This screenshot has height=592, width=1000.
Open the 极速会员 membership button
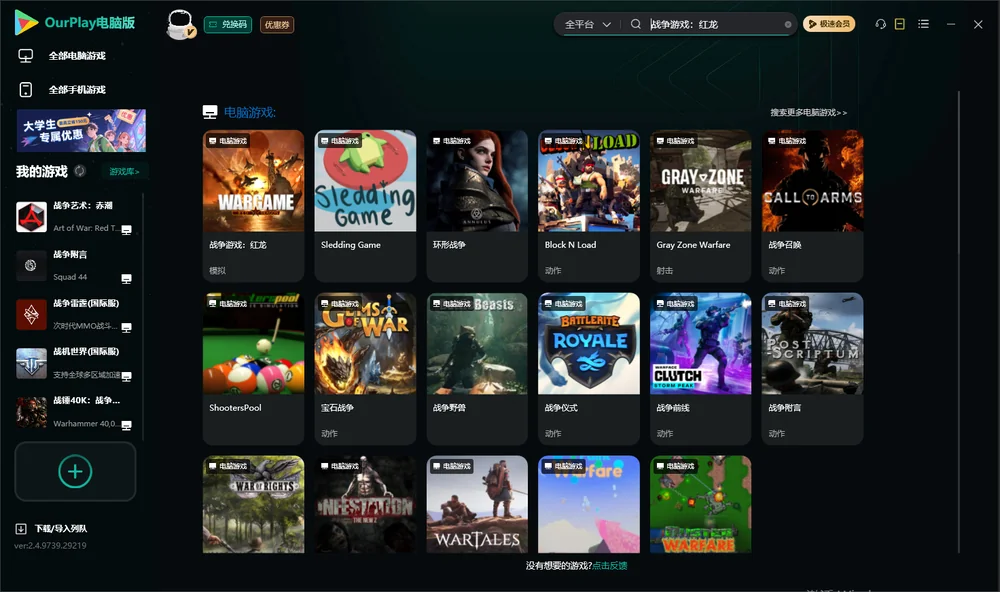(x=829, y=24)
